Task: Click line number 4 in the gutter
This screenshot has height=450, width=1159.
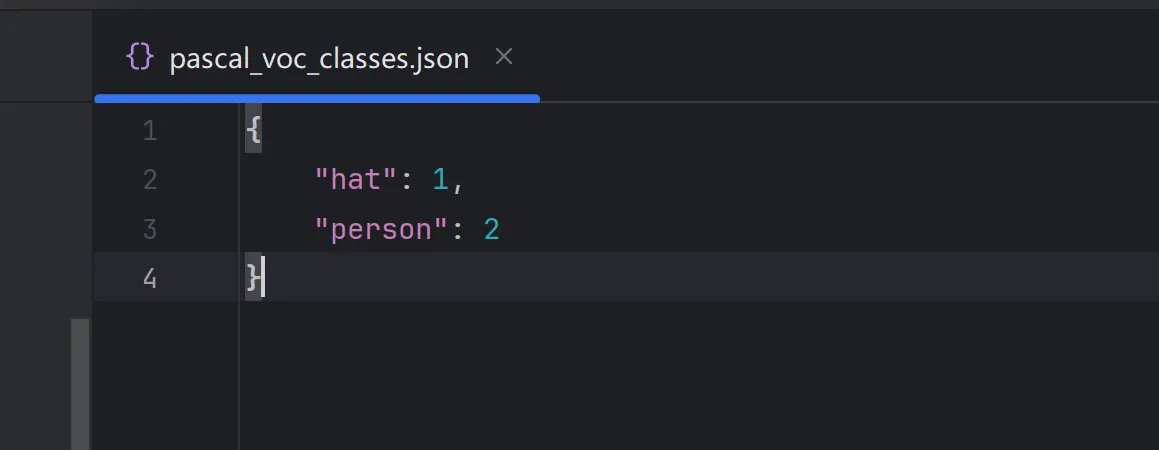Action: point(150,278)
